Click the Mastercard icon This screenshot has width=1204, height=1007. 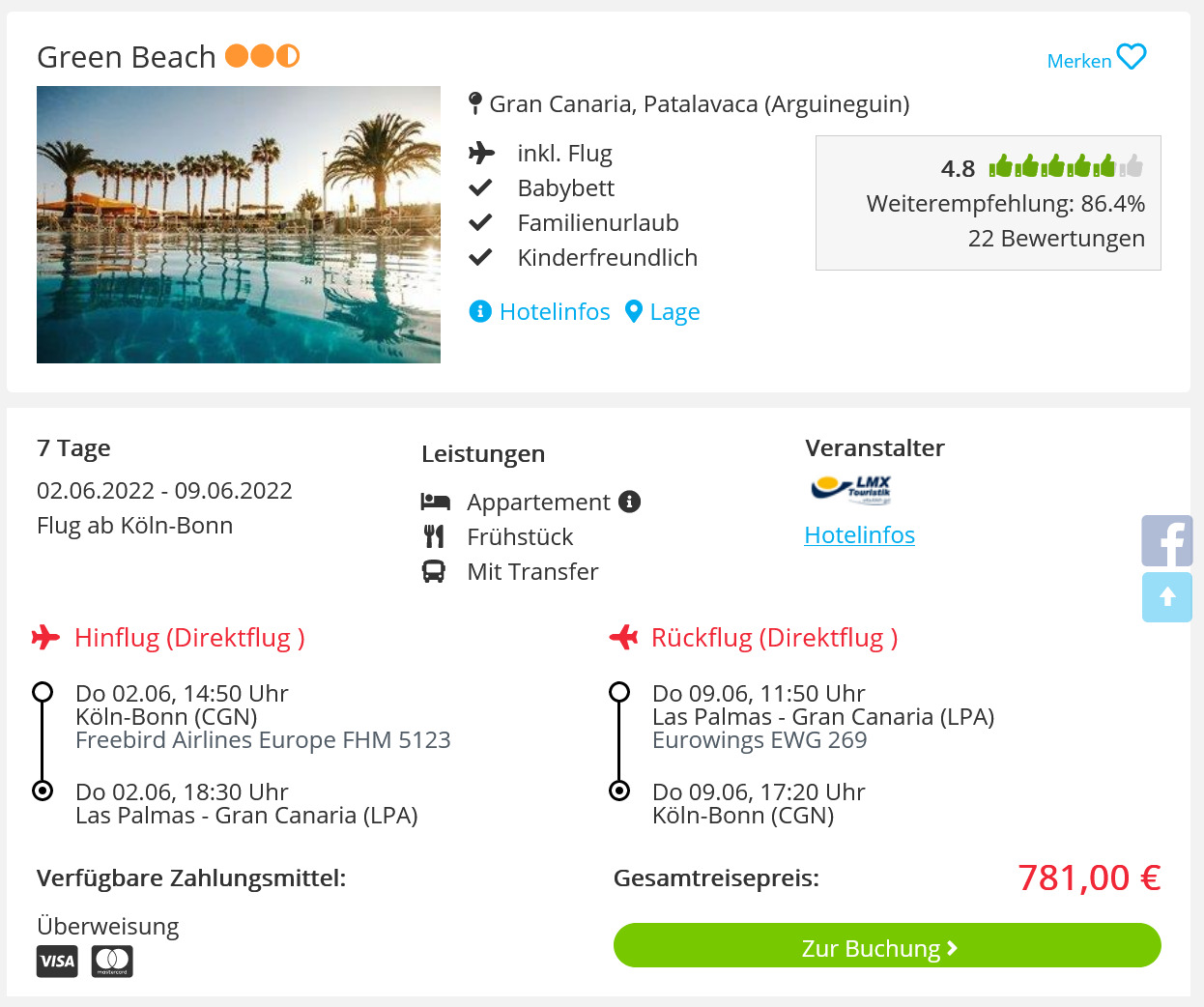coord(112,961)
